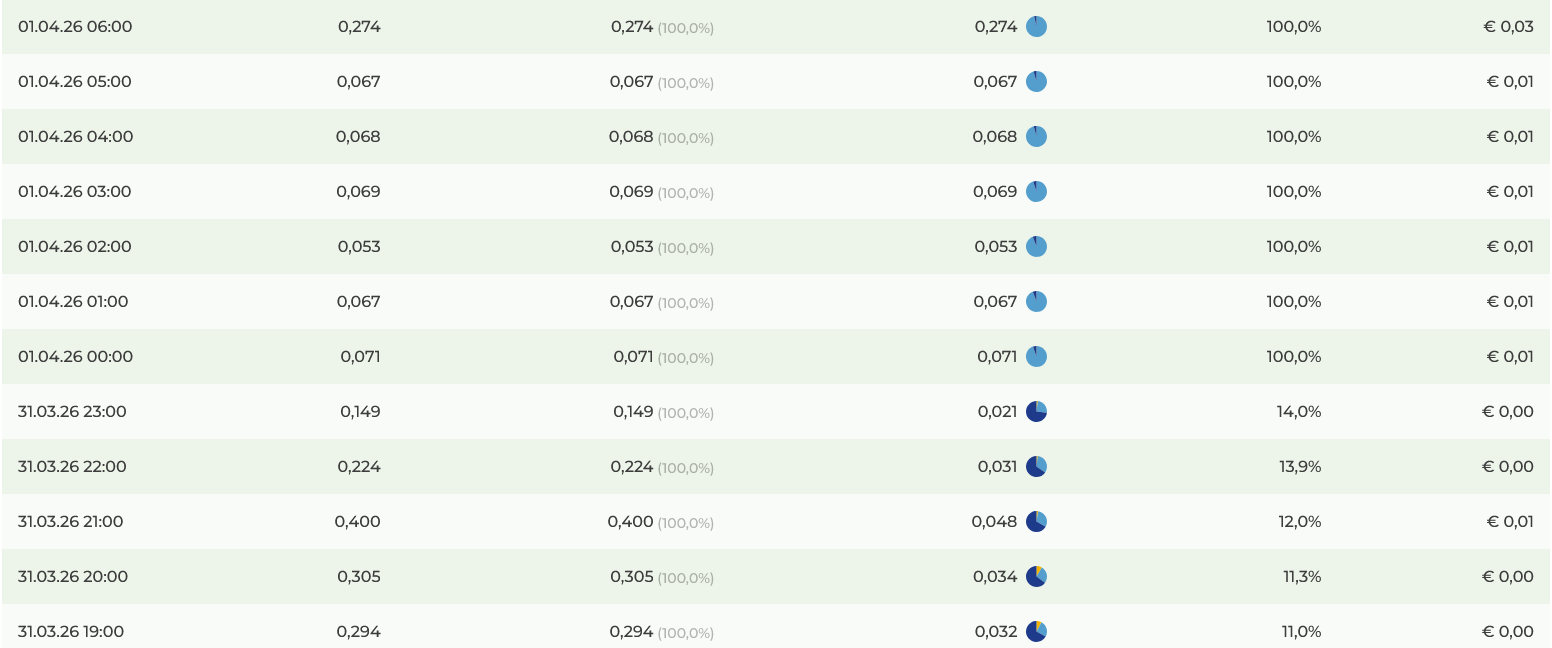
Task: Click the pie icon in the 01.04.26 00:00 row
Action: pos(1036,357)
